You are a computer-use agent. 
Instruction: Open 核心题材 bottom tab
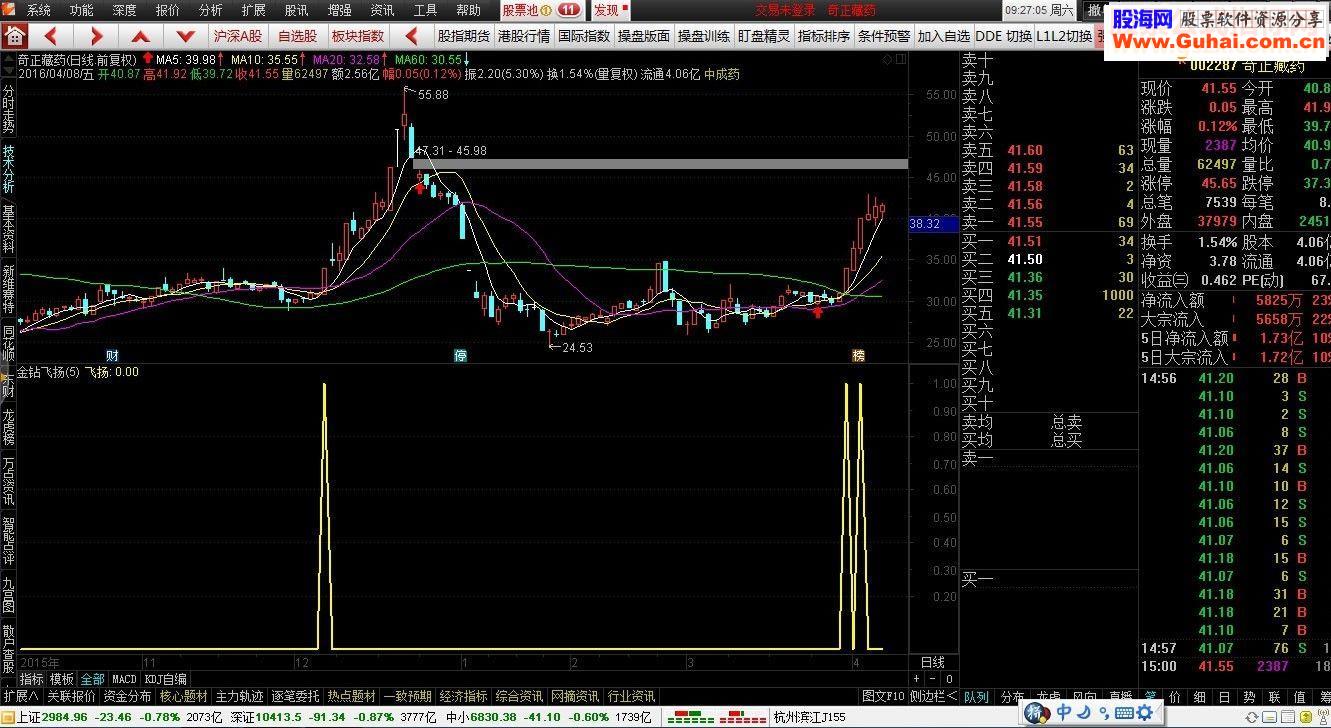[x=184, y=696]
